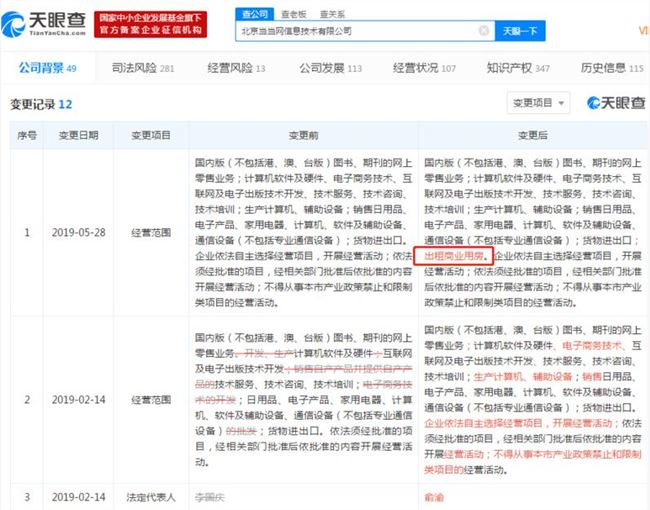Click row number 2 in 序号 column

click(27, 400)
